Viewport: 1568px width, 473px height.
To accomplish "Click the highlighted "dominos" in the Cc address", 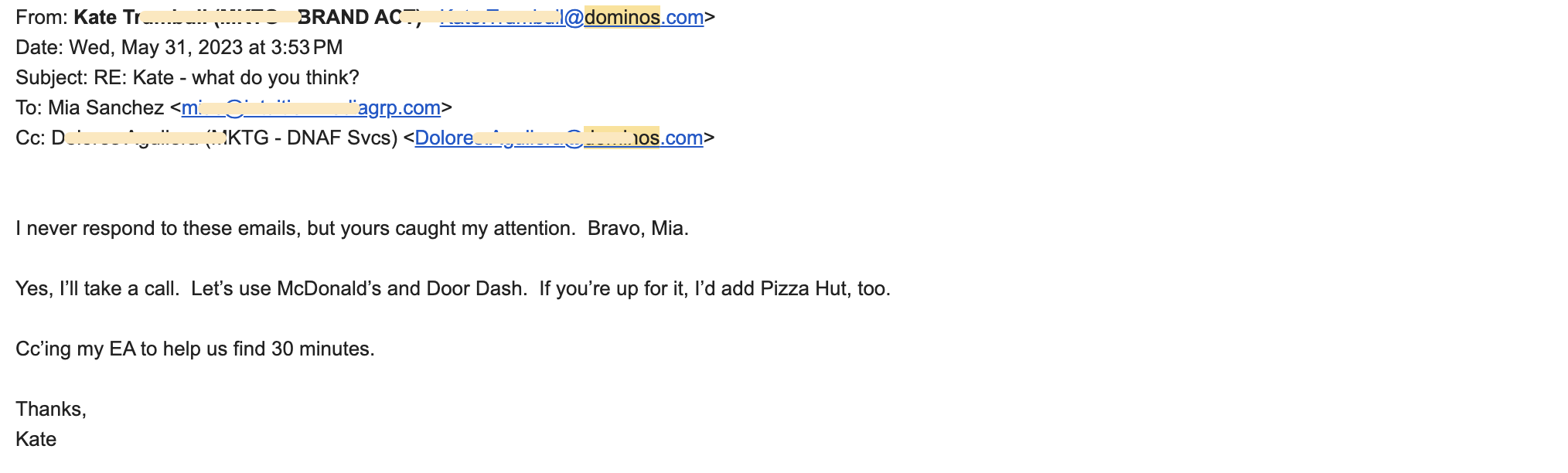I will point(622,138).
